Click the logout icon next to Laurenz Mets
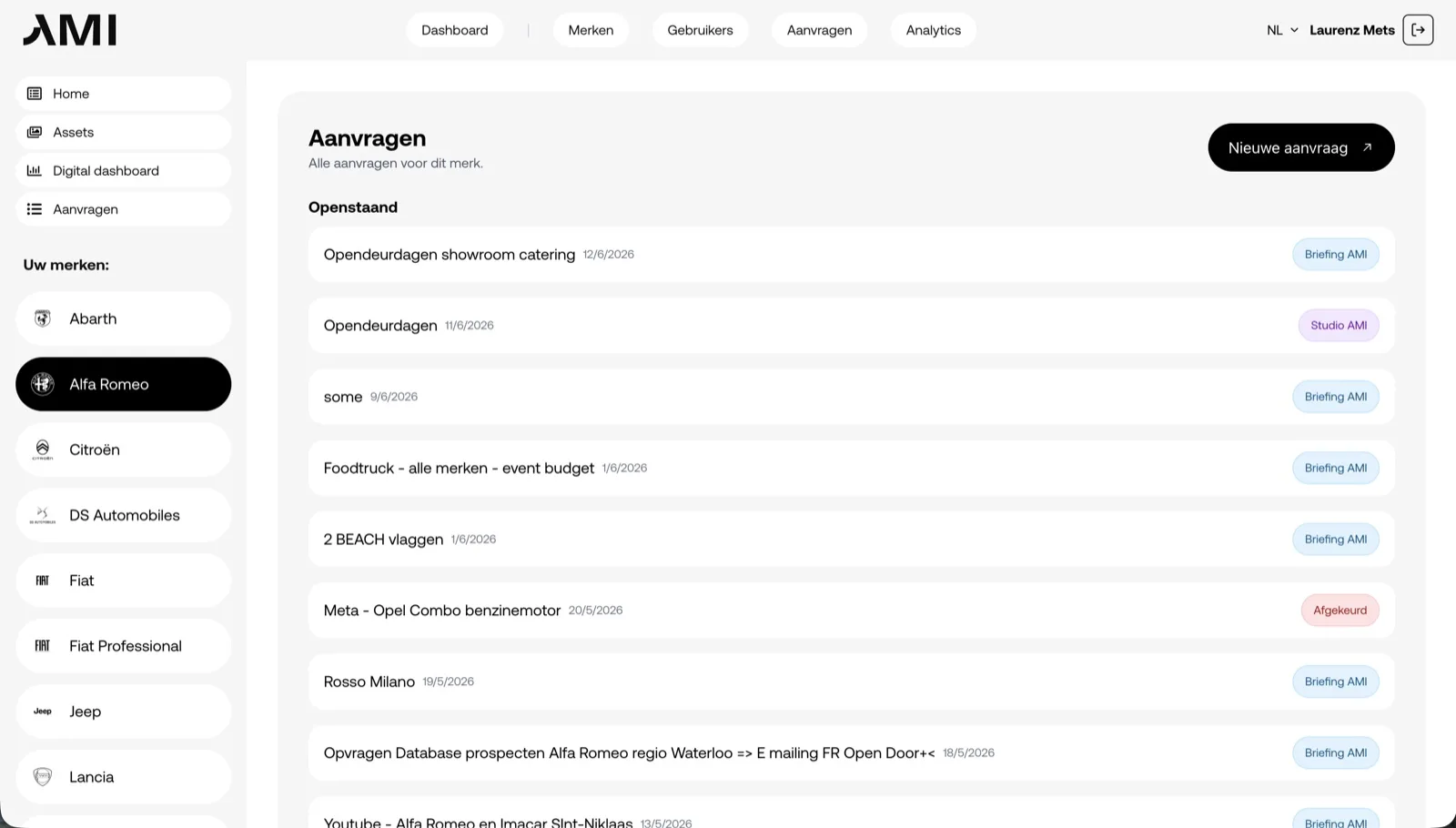Screen dimensions: 1456x828 click(1418, 30)
